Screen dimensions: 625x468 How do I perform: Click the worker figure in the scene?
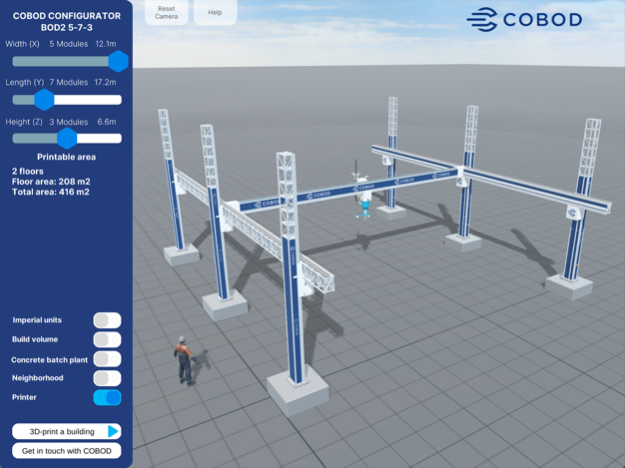184,360
